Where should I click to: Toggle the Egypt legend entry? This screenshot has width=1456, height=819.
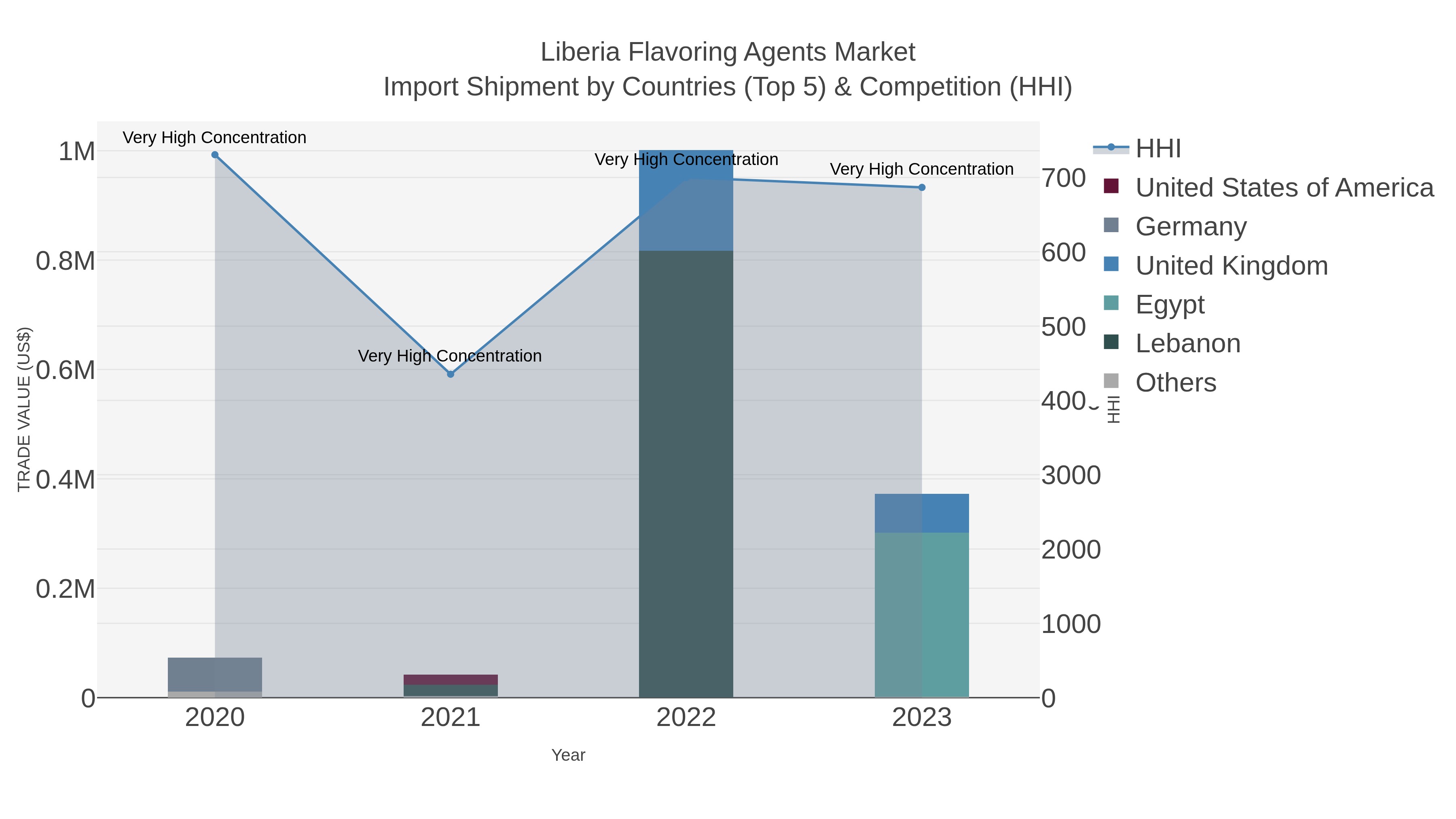(x=1153, y=305)
